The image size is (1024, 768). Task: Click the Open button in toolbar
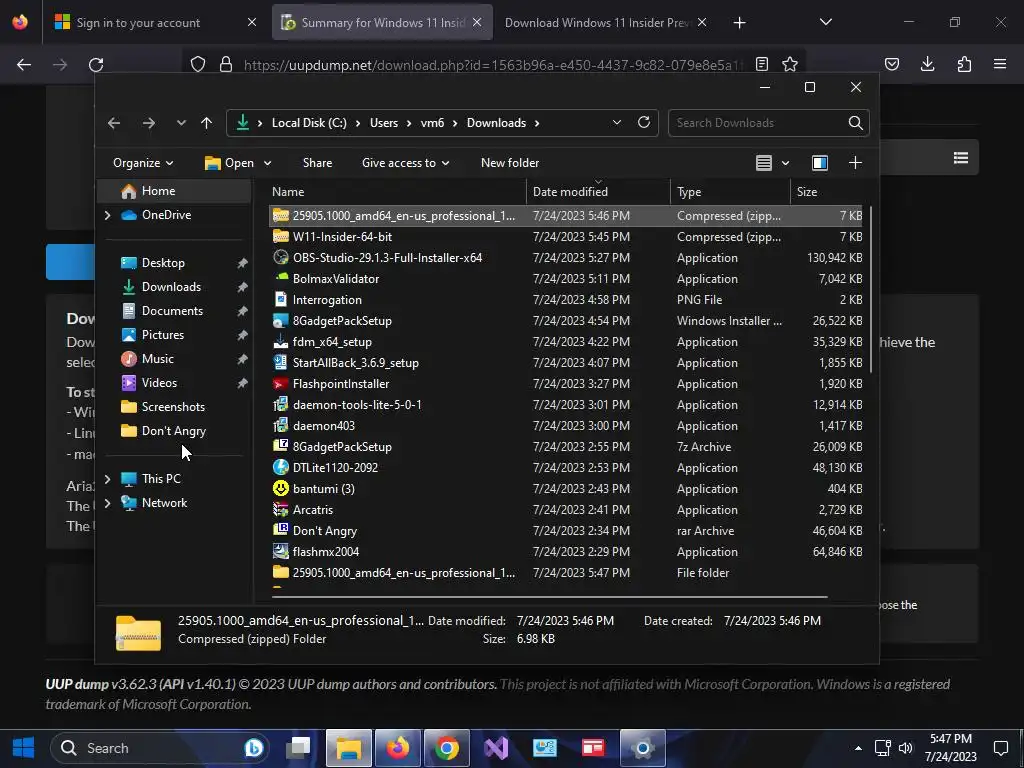coord(229,163)
